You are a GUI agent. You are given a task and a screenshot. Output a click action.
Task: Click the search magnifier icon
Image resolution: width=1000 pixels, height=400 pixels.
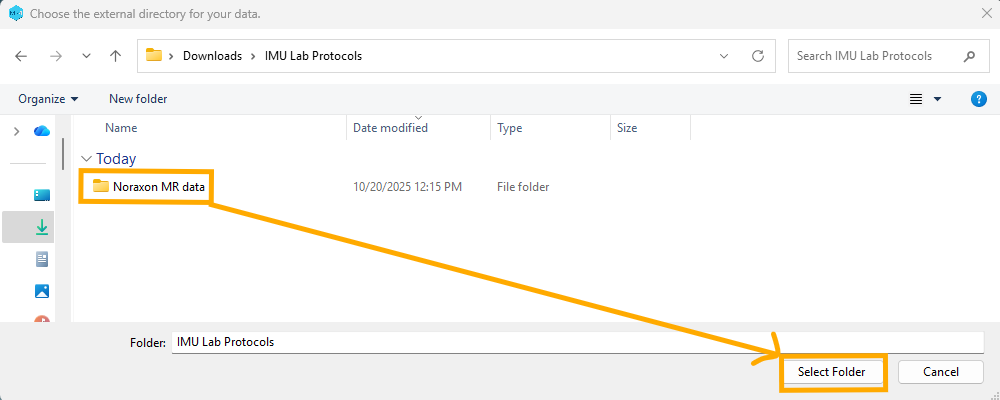tap(969, 56)
